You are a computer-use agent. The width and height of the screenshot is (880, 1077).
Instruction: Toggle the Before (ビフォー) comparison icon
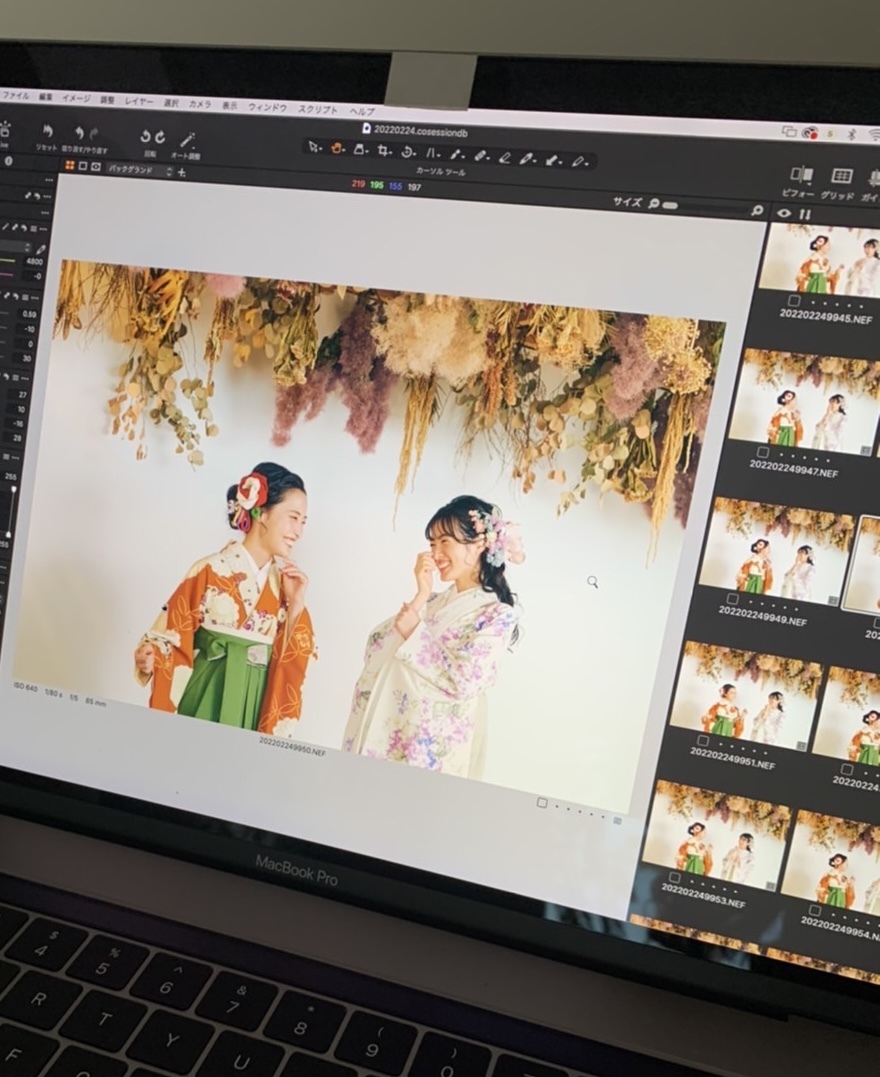click(x=800, y=175)
